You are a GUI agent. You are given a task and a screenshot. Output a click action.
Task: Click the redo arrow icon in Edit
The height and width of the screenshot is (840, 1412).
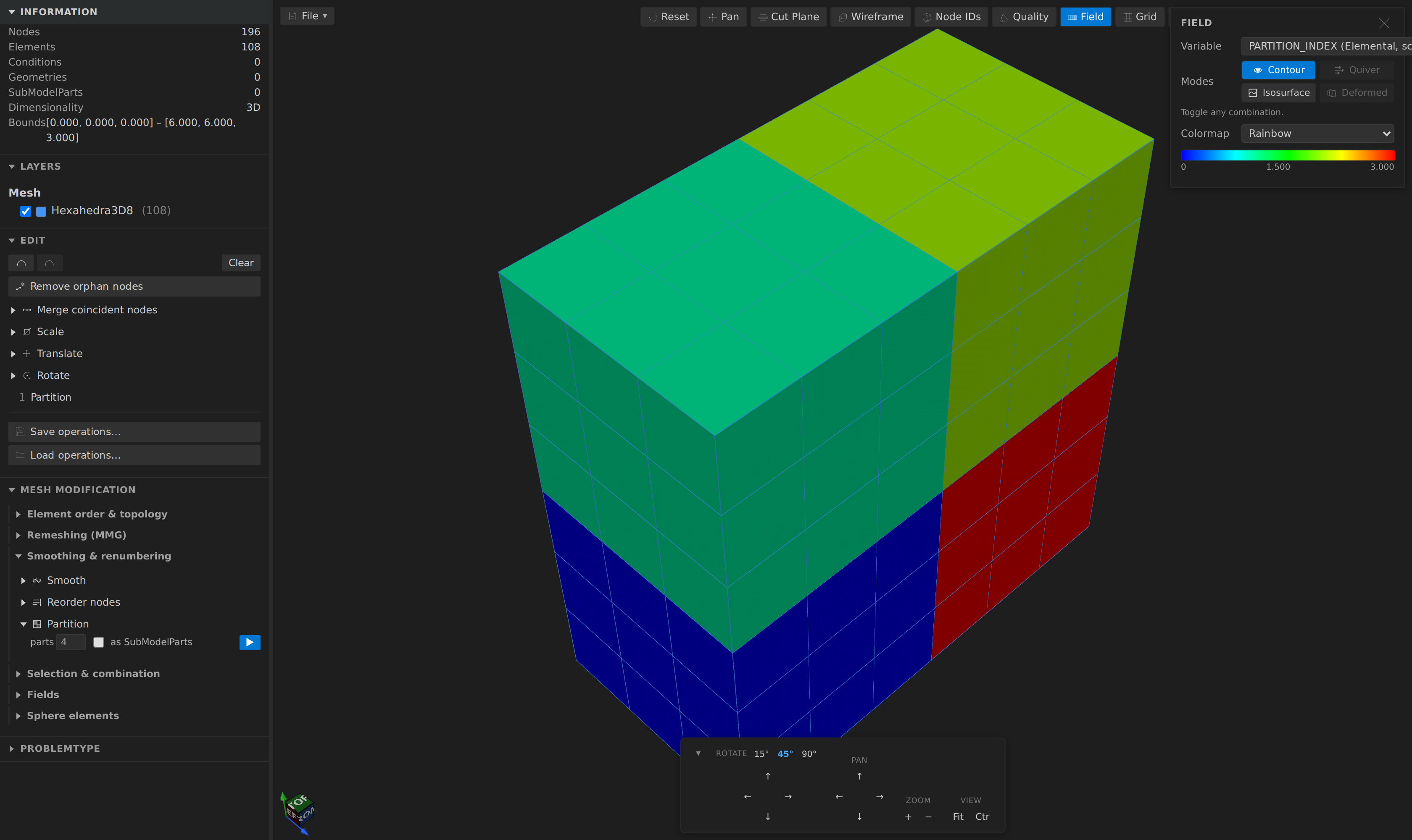[50, 262]
